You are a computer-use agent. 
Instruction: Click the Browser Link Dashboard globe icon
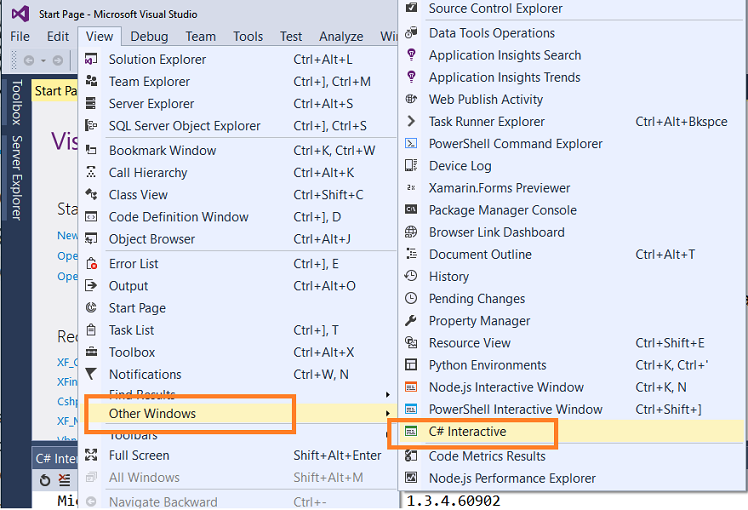click(x=411, y=232)
